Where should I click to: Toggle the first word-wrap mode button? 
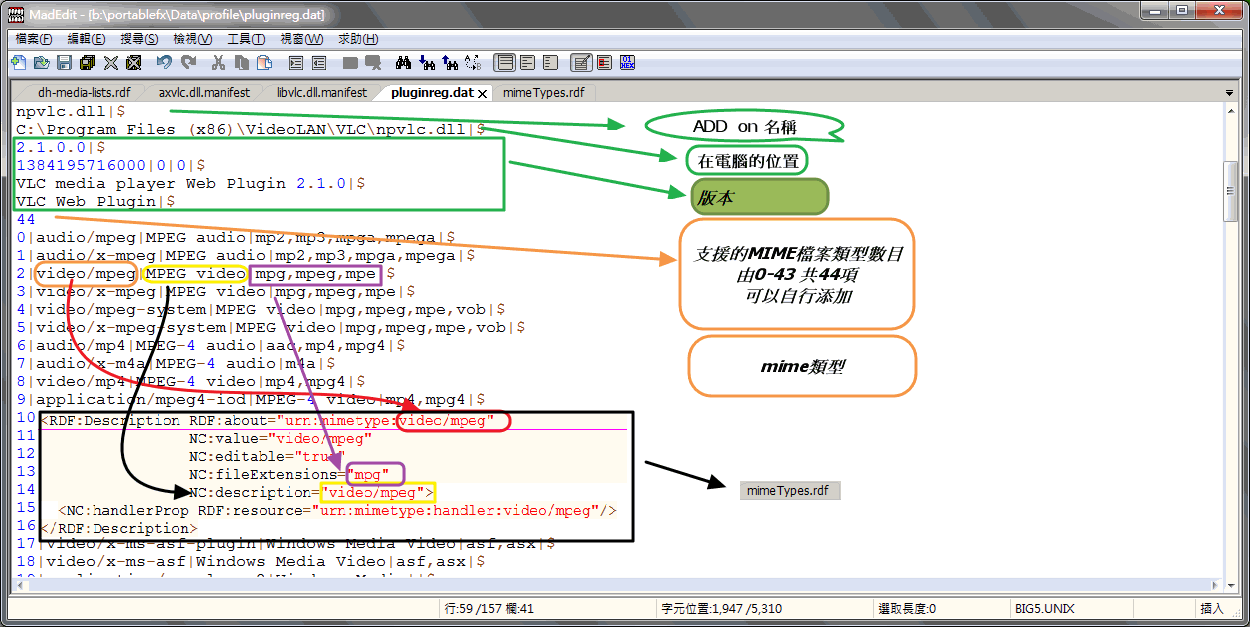tap(505, 63)
